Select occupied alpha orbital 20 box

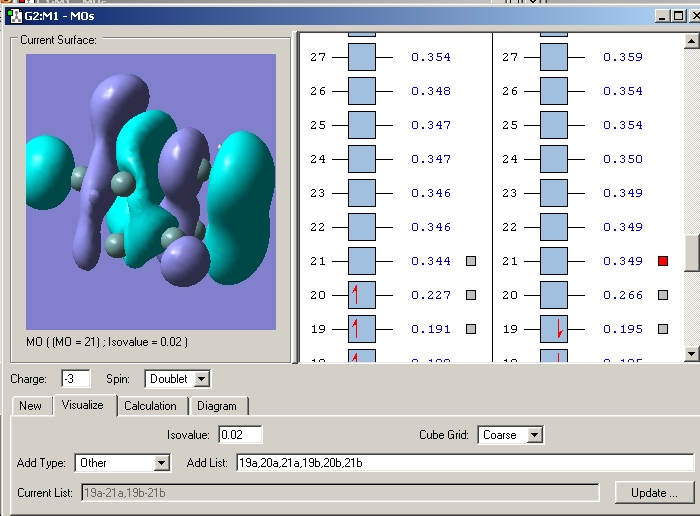[x=362, y=295]
